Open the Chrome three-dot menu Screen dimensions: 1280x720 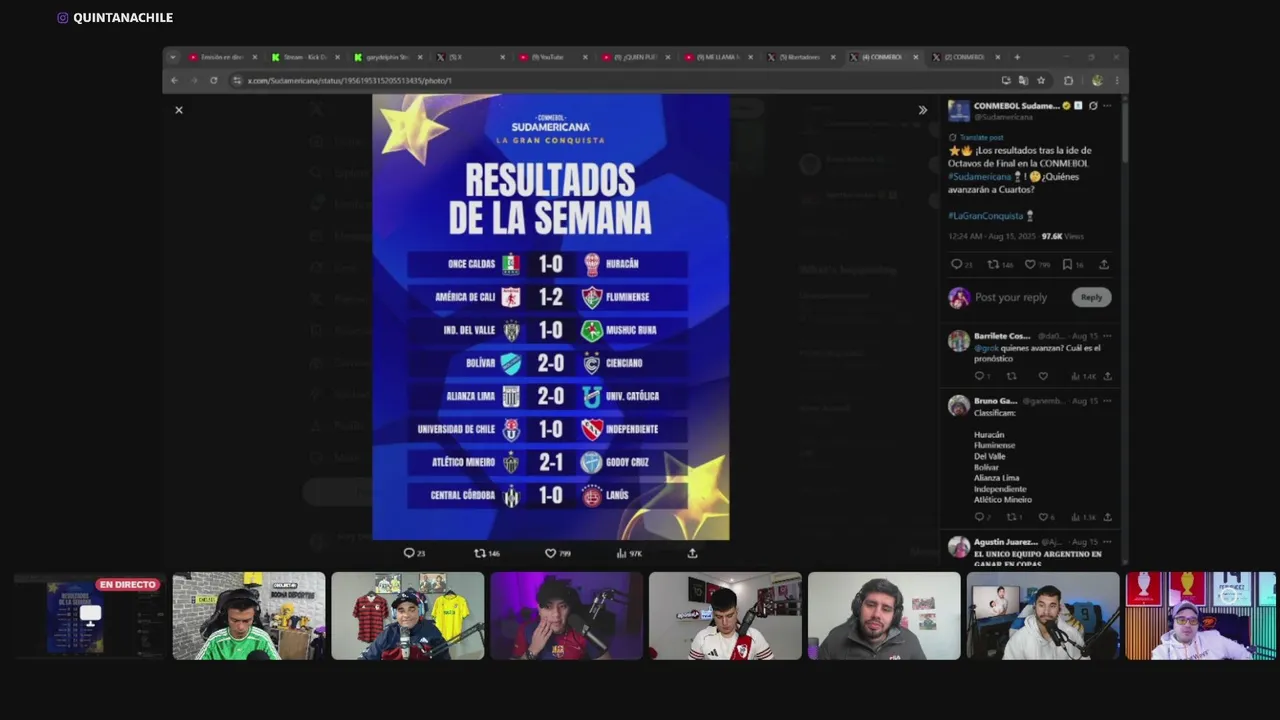coord(1117,80)
